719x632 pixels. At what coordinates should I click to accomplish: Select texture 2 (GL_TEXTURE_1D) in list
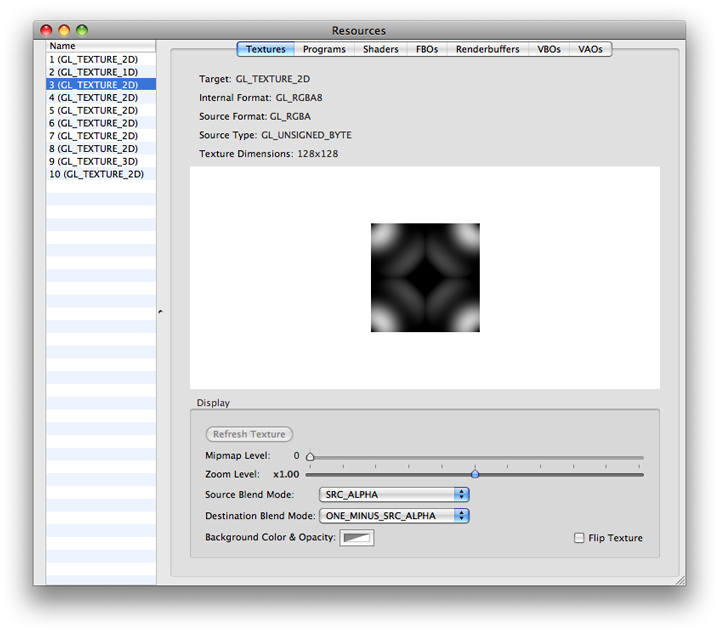tap(94, 72)
